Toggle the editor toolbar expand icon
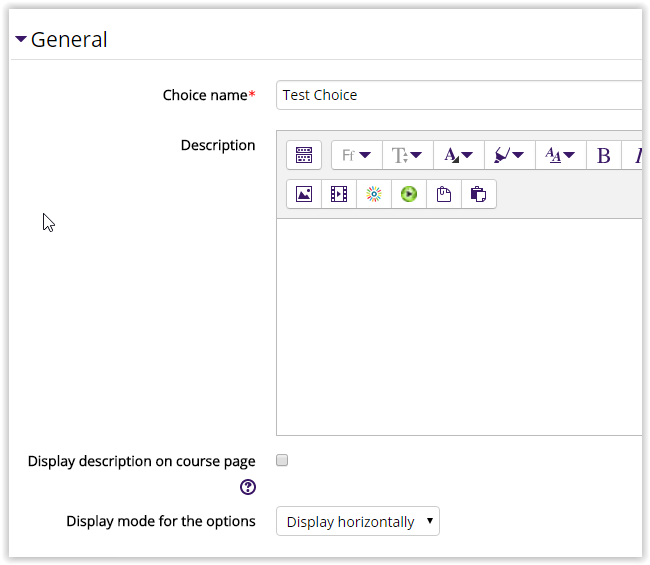The height and width of the screenshot is (565, 650). pos(304,155)
